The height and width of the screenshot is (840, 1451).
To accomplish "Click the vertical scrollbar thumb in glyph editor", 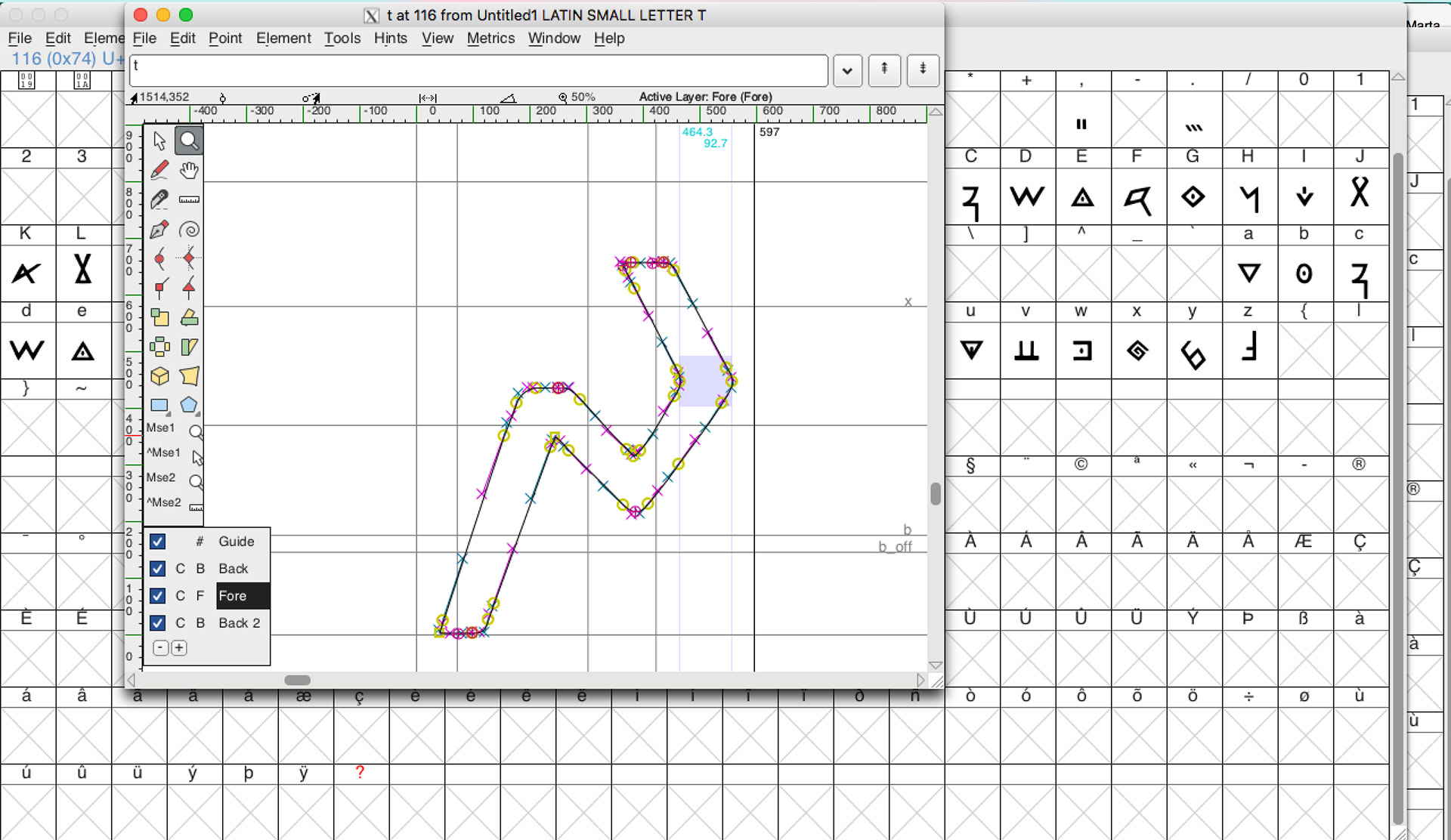I will point(936,494).
